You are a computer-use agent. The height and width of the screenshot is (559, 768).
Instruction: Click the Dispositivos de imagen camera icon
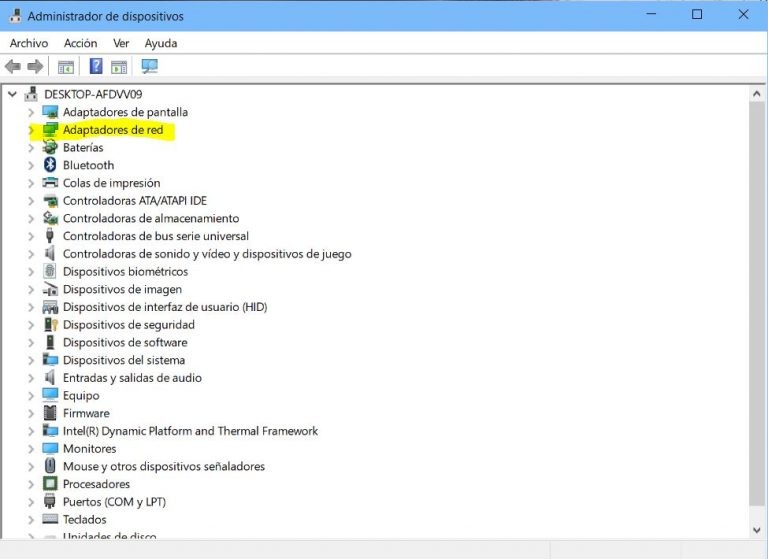[x=50, y=289]
